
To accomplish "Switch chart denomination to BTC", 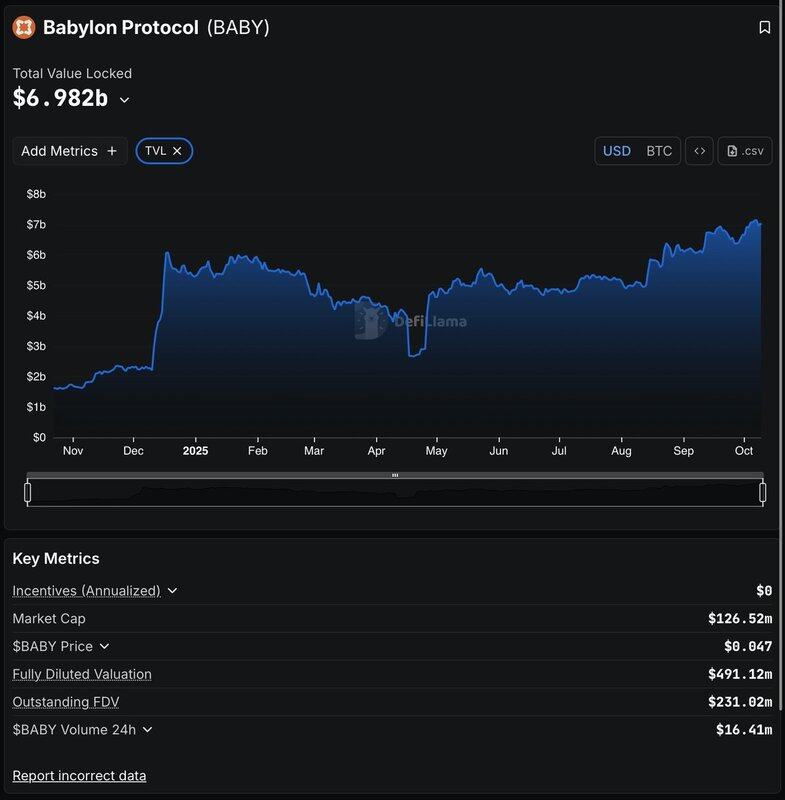I will click(x=659, y=151).
